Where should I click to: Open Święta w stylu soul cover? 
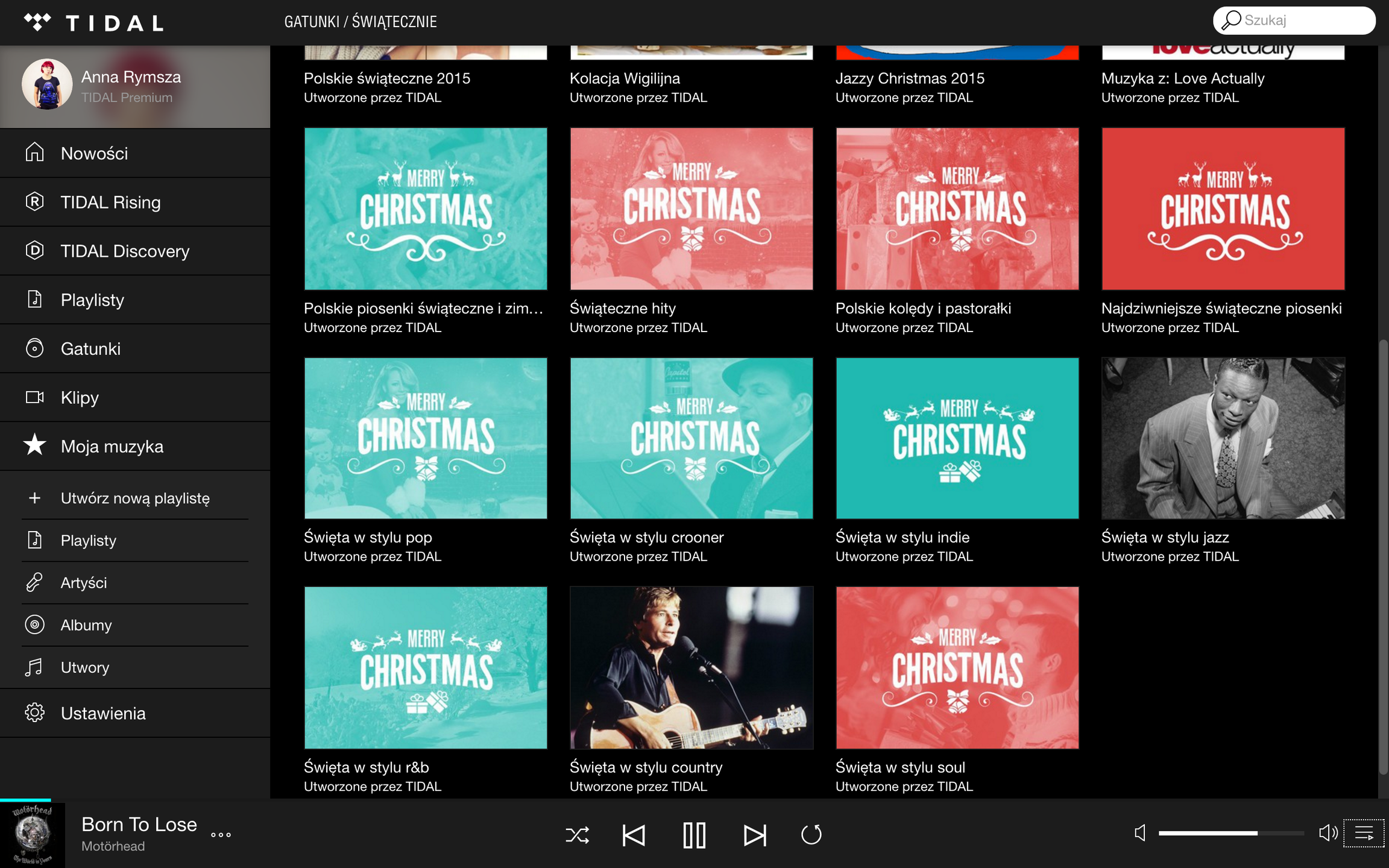pos(957,668)
